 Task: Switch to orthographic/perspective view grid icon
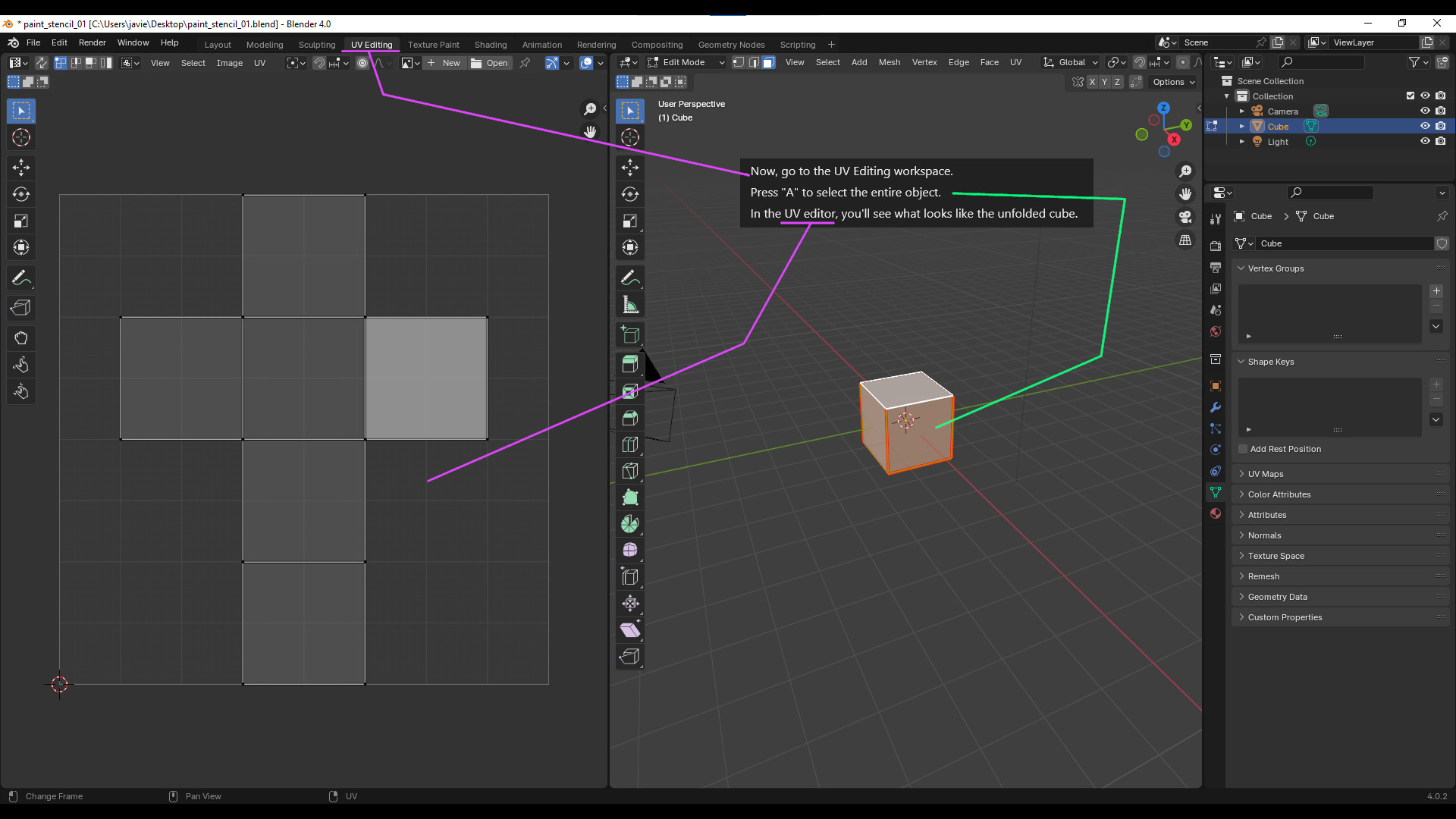[1185, 240]
